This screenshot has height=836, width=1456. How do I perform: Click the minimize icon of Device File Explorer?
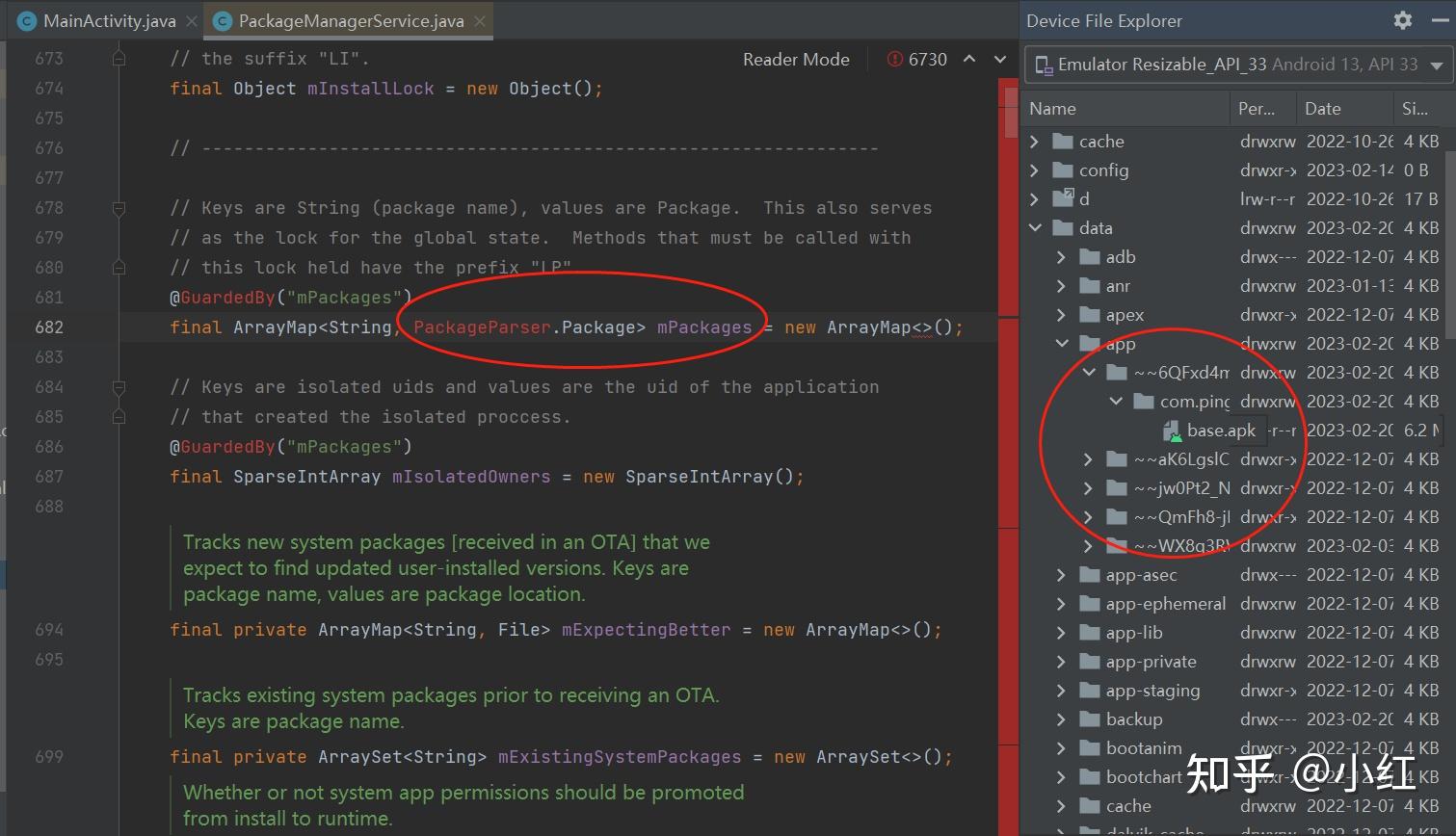coord(1439,20)
